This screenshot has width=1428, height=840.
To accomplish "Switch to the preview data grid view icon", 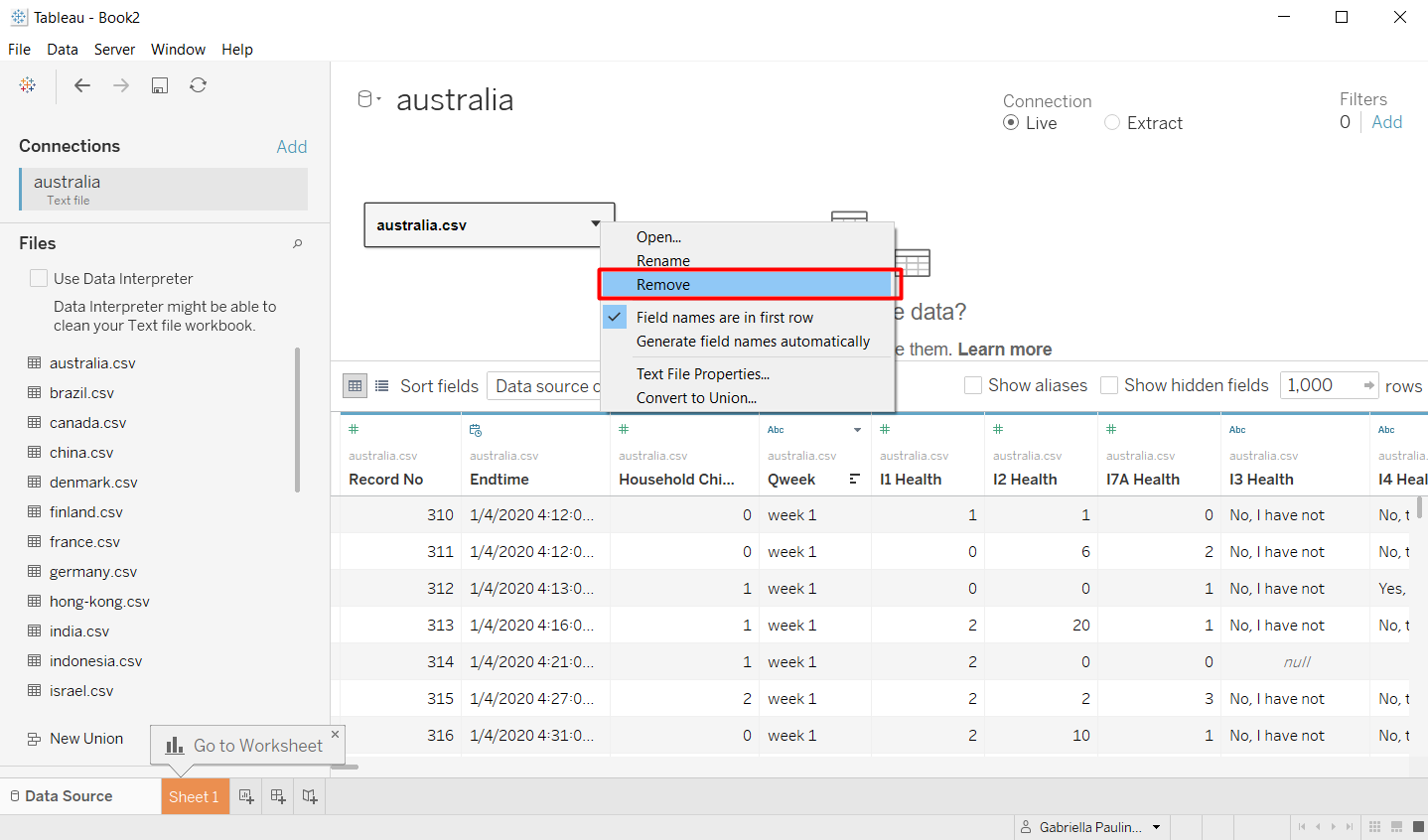I will coord(355,386).
